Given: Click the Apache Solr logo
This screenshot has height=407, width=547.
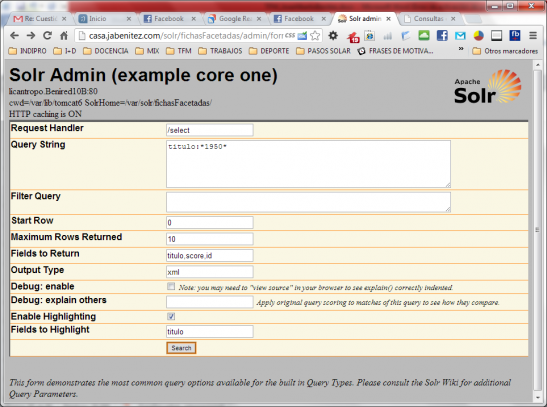Looking at the screenshot, I should click(487, 86).
